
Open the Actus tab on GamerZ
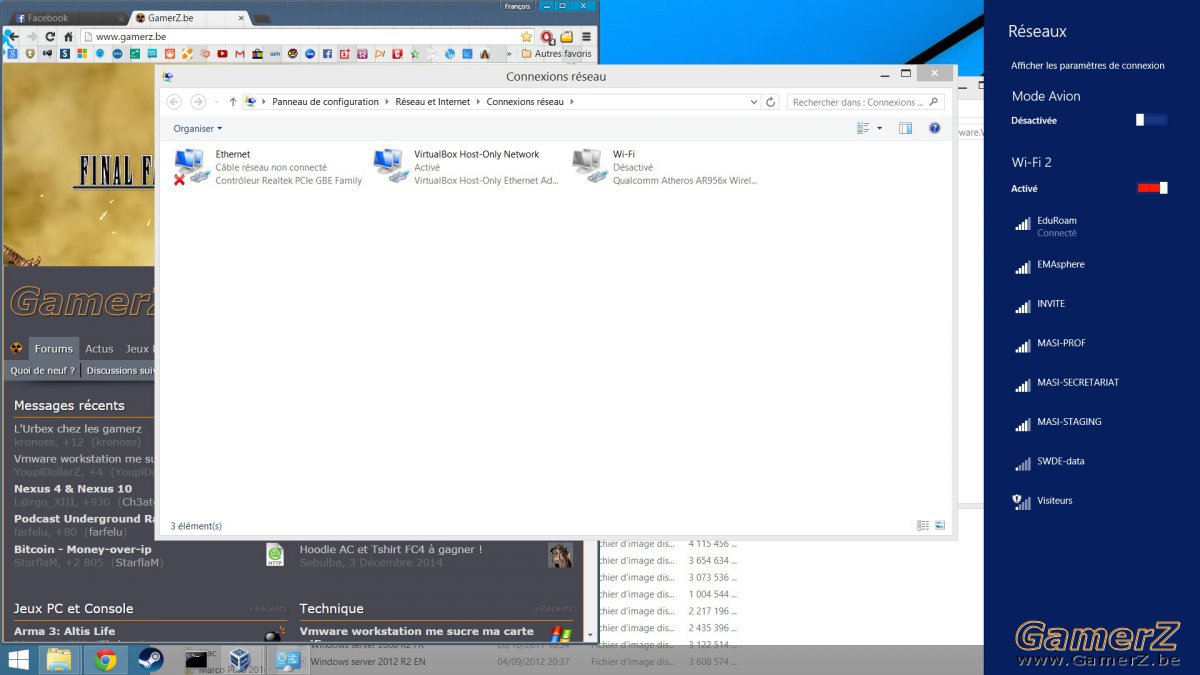pos(99,349)
